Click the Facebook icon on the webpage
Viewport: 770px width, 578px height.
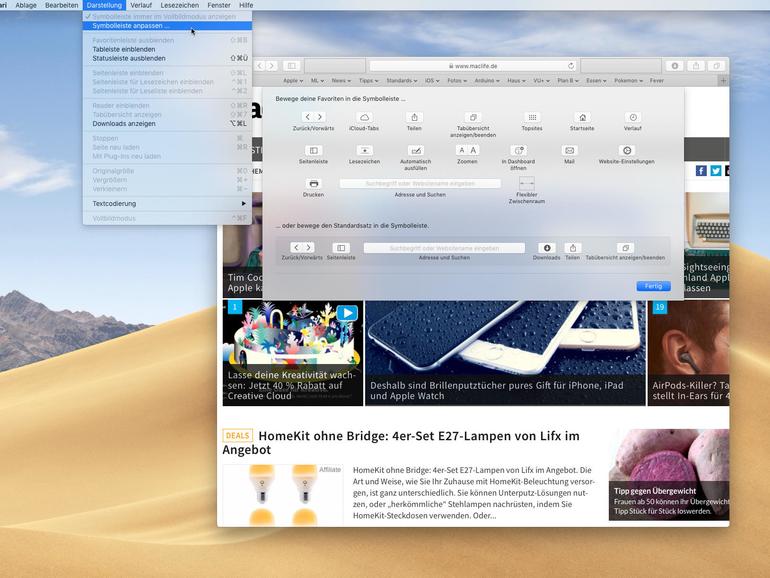tap(701, 170)
